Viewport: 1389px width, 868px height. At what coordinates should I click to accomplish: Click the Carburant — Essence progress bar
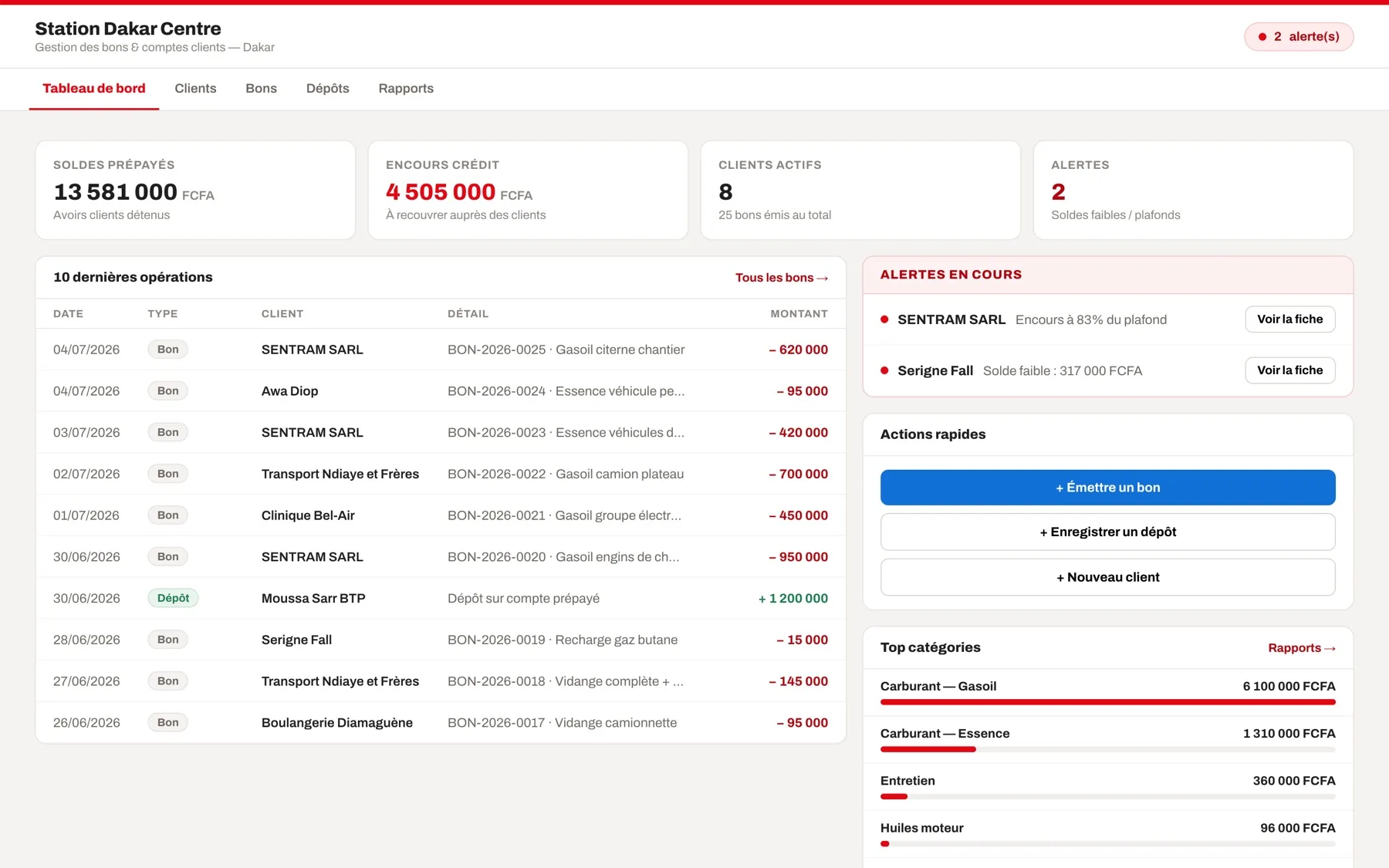[x=1107, y=749]
